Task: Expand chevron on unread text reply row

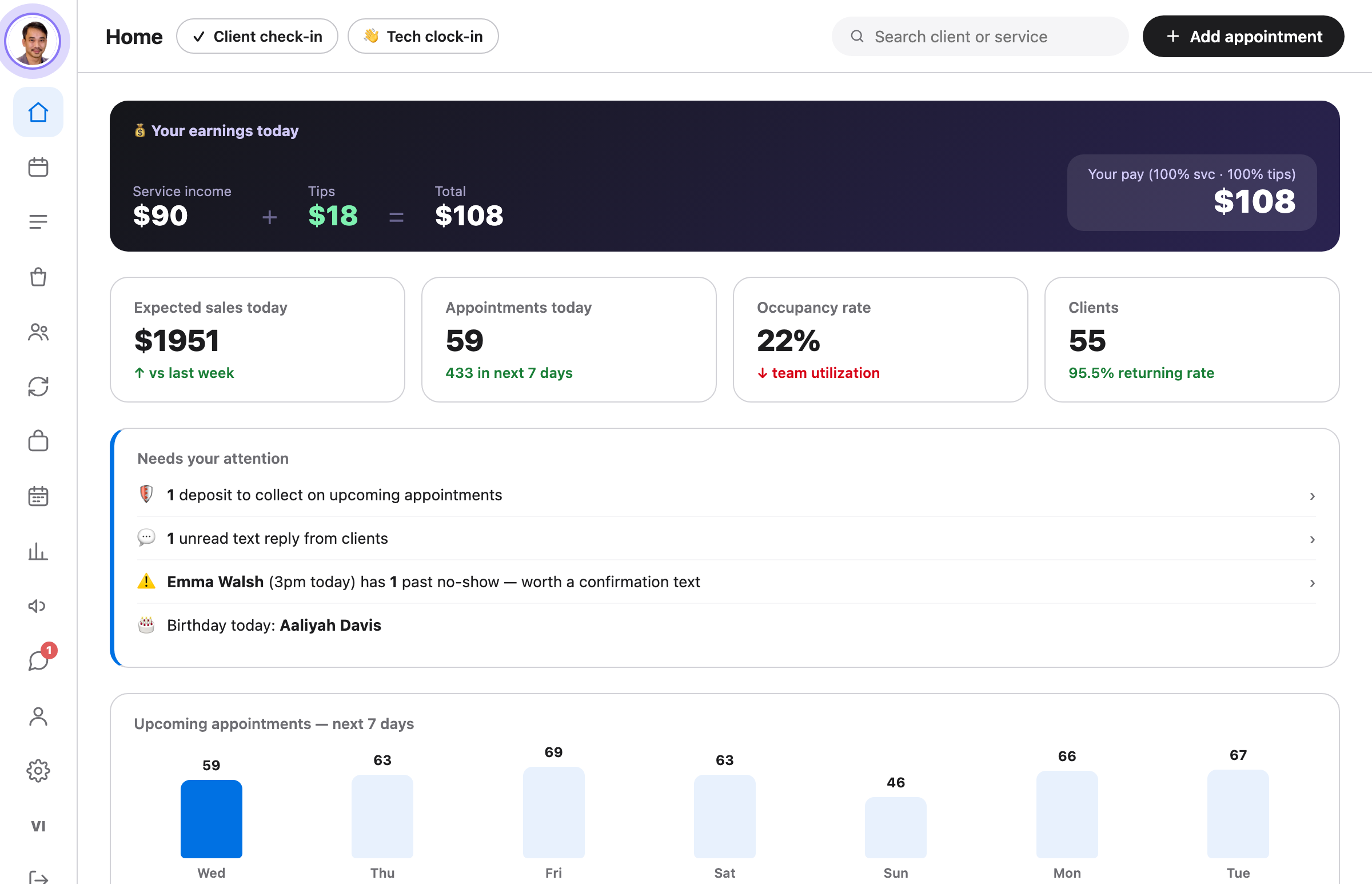Action: [1312, 540]
